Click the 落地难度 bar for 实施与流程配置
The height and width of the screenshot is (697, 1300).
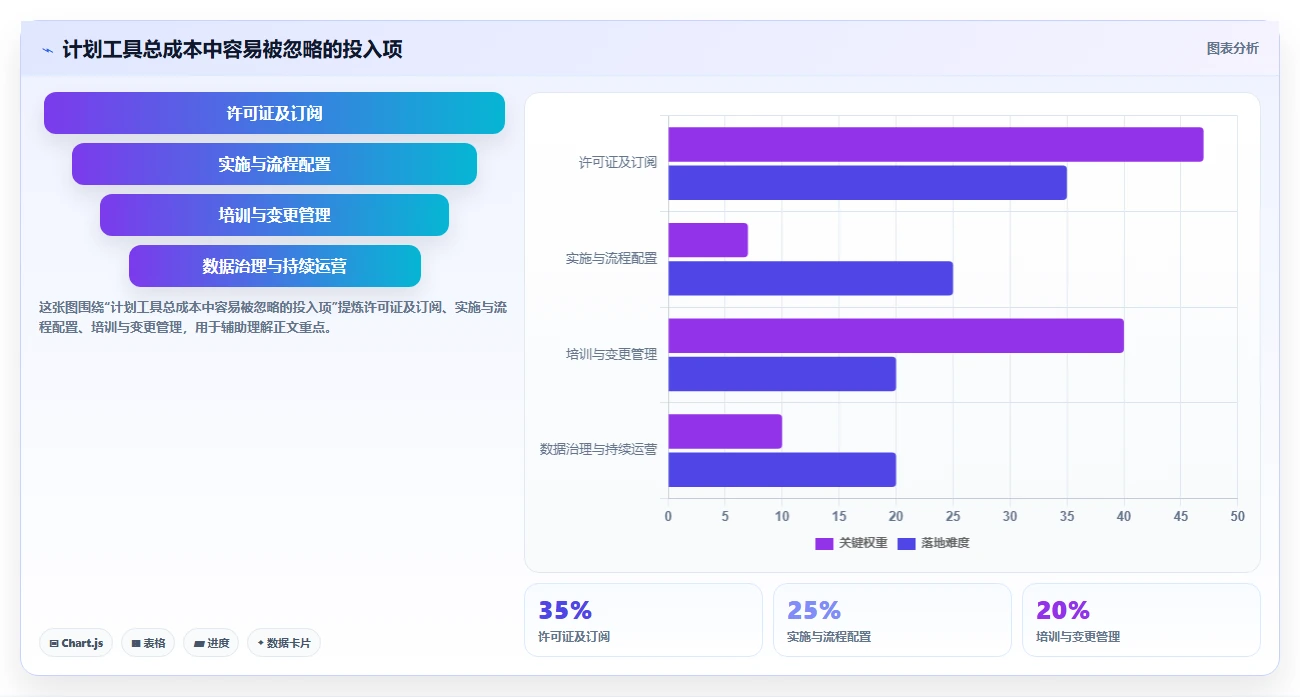tap(810, 278)
